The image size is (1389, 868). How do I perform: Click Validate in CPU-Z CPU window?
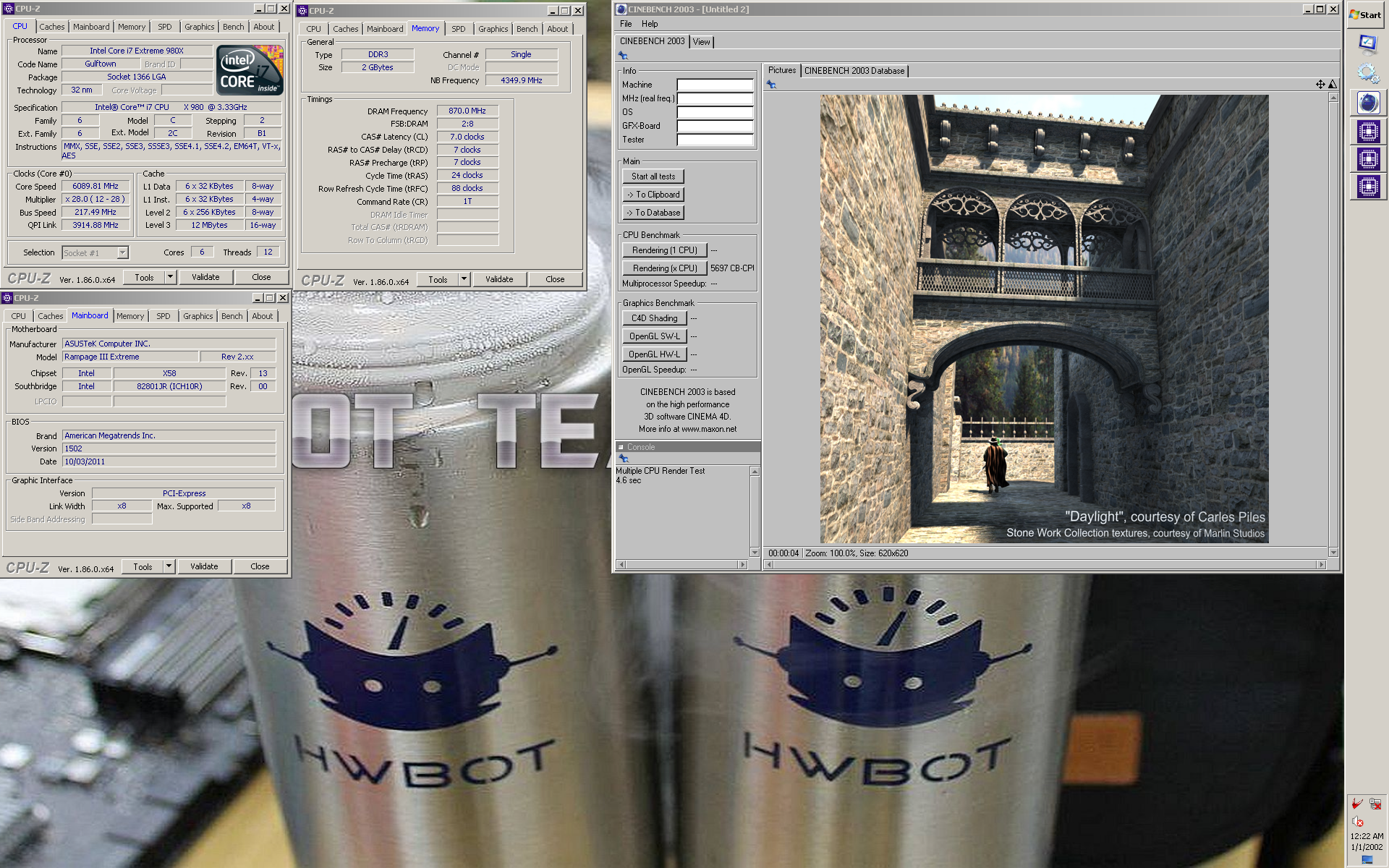pos(205,277)
